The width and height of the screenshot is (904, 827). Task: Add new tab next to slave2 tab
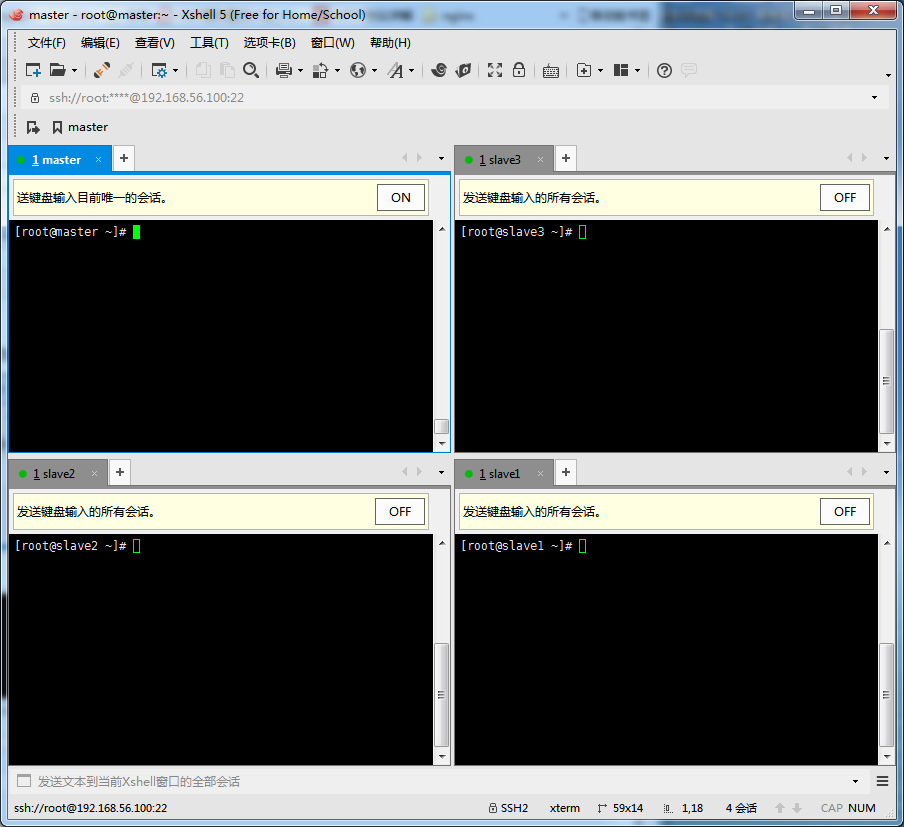point(120,472)
